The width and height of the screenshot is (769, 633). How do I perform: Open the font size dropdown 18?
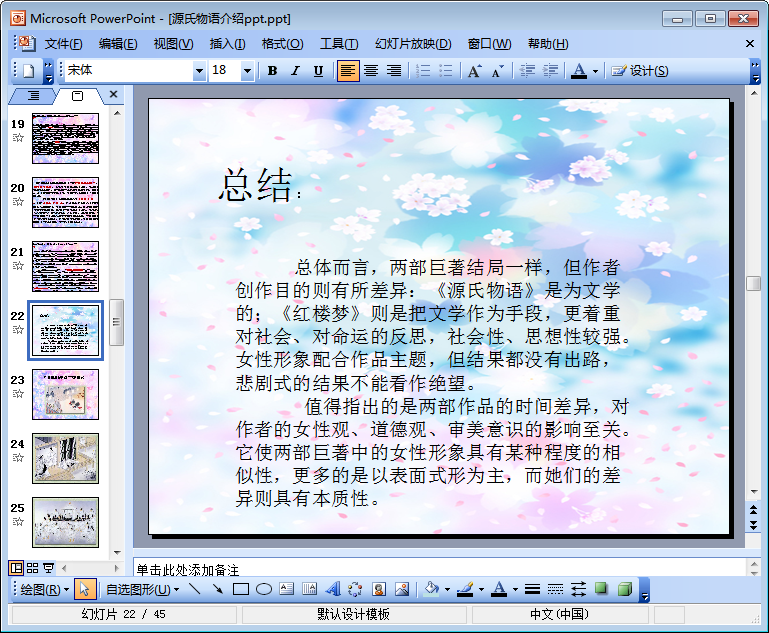point(247,71)
